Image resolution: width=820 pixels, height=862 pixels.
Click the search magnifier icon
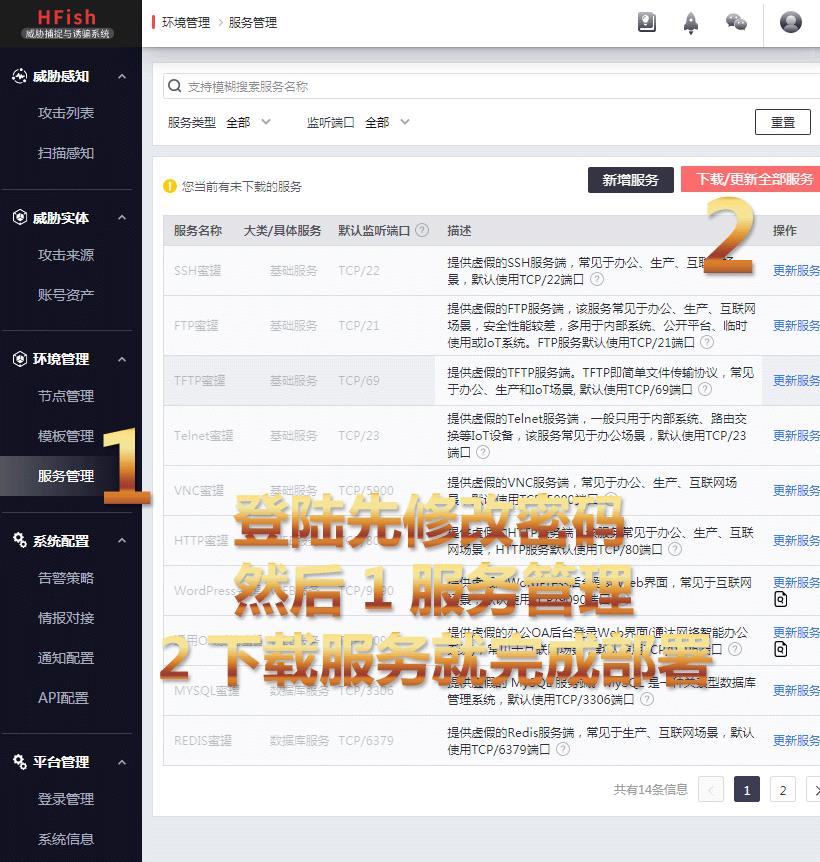pos(175,86)
